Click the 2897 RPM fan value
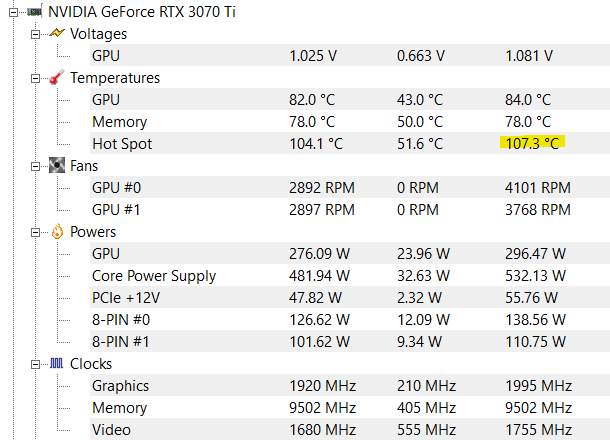Viewport: 610px width, 440px height. tap(322, 210)
